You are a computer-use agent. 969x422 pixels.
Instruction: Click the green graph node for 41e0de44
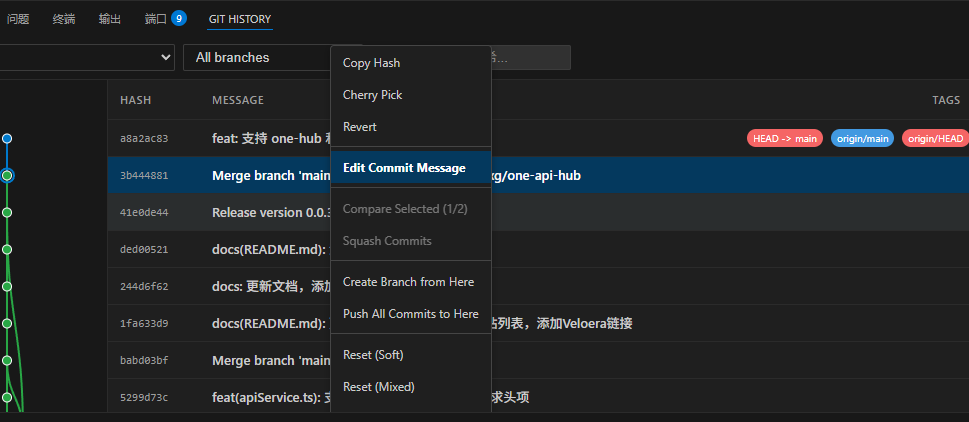click(7, 213)
